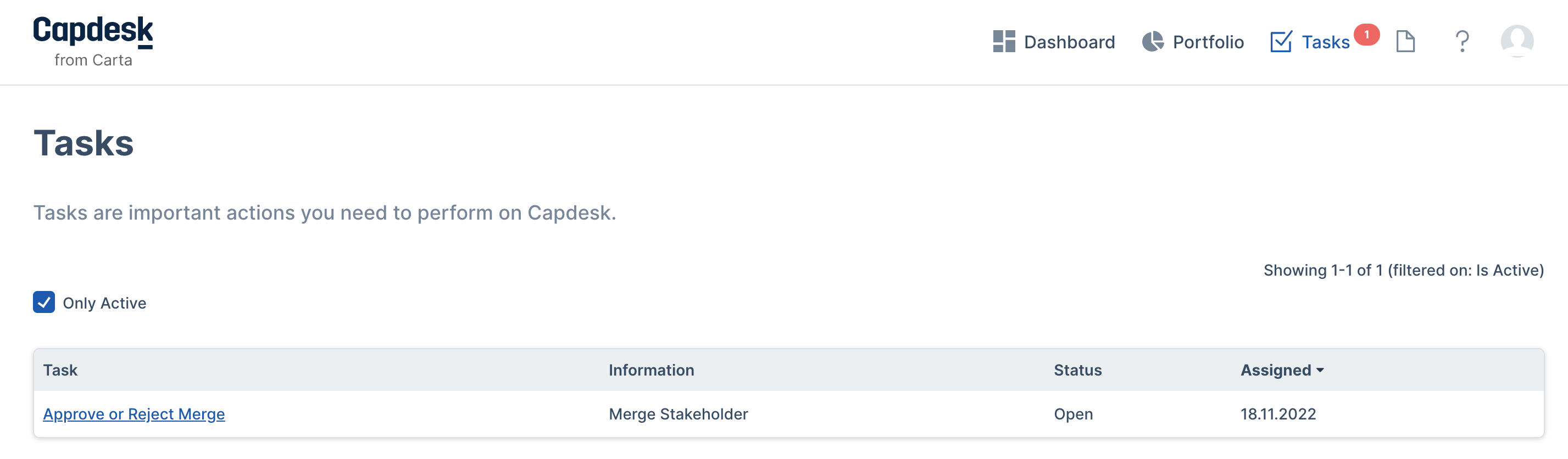
Task: Open the user profile avatar
Action: tap(1517, 41)
